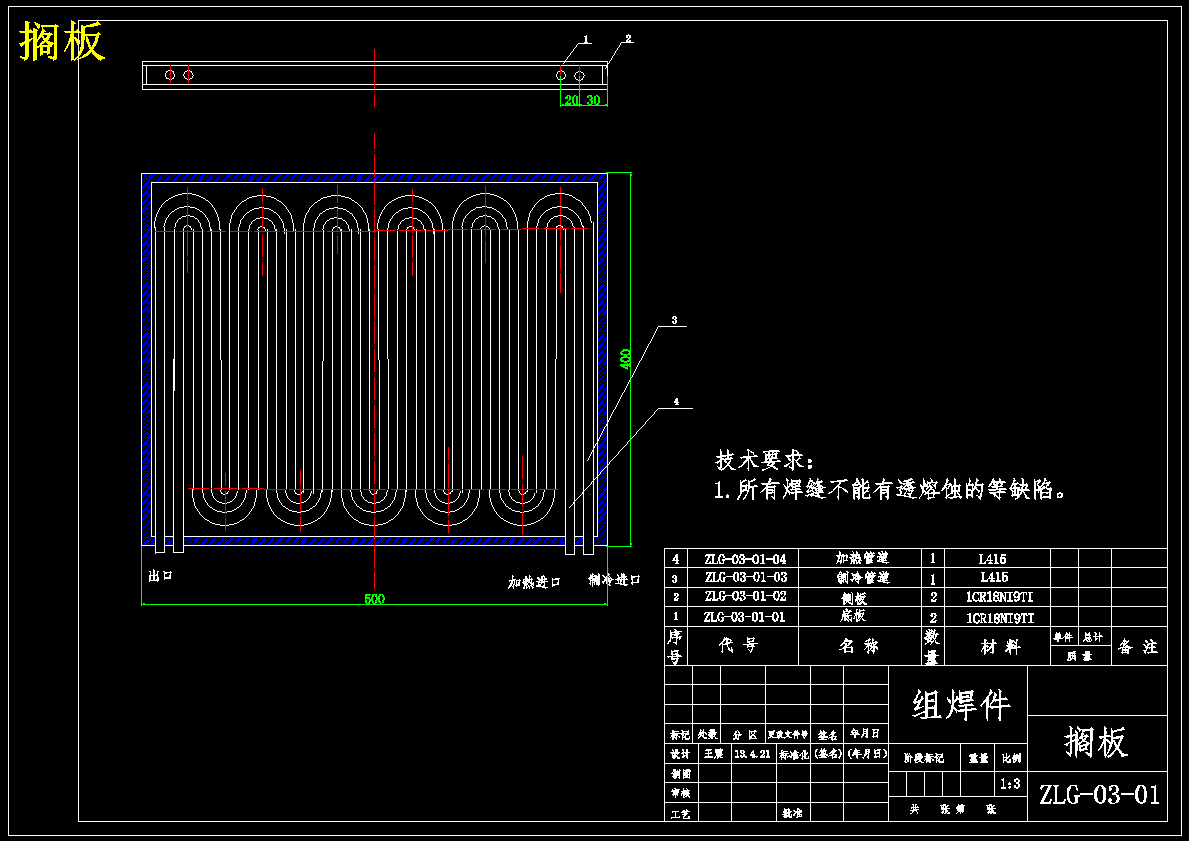Select the ZLG-03-01-01 code cell
Image resolution: width=1189 pixels, height=841 pixels.
pyautogui.click(x=745, y=617)
